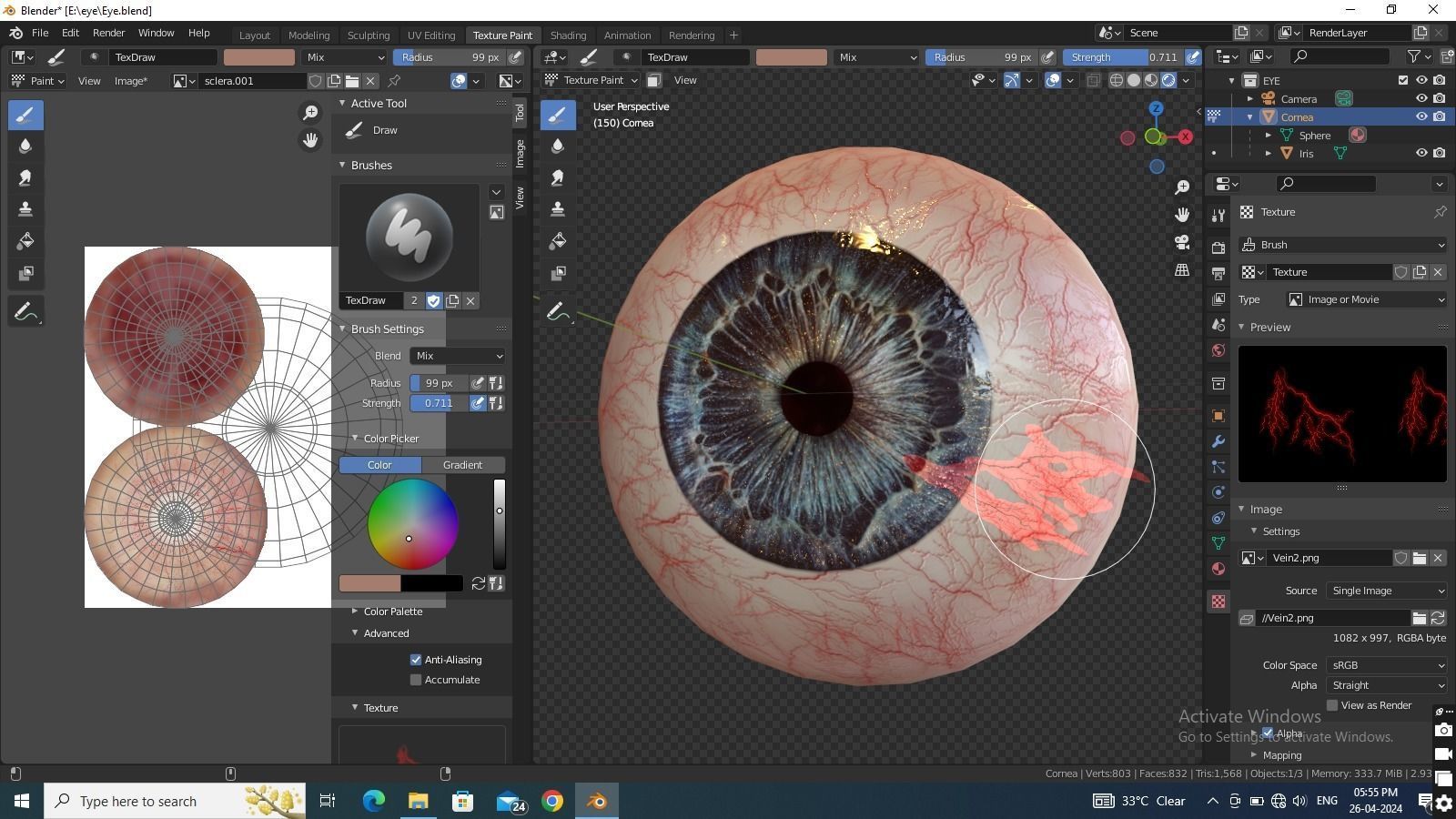Toggle pen pressure for Strength in Brush Settings

[478, 403]
